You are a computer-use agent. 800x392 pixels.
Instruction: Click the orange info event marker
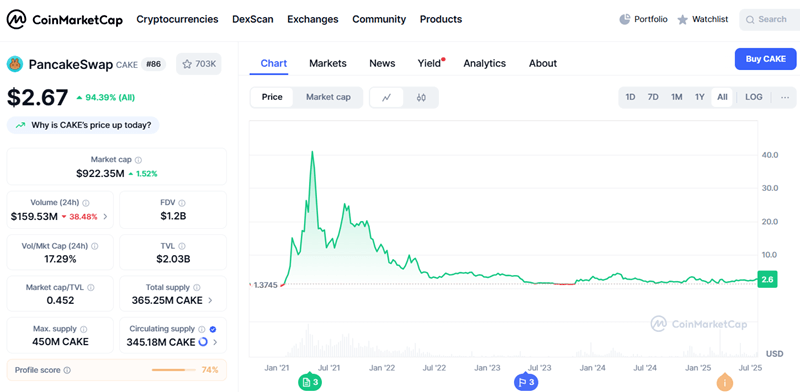pos(725,382)
